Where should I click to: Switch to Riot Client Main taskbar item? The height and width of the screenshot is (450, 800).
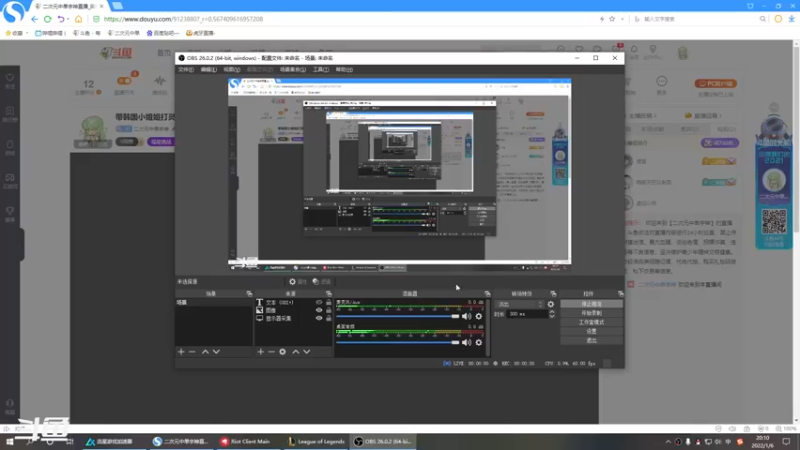246,442
